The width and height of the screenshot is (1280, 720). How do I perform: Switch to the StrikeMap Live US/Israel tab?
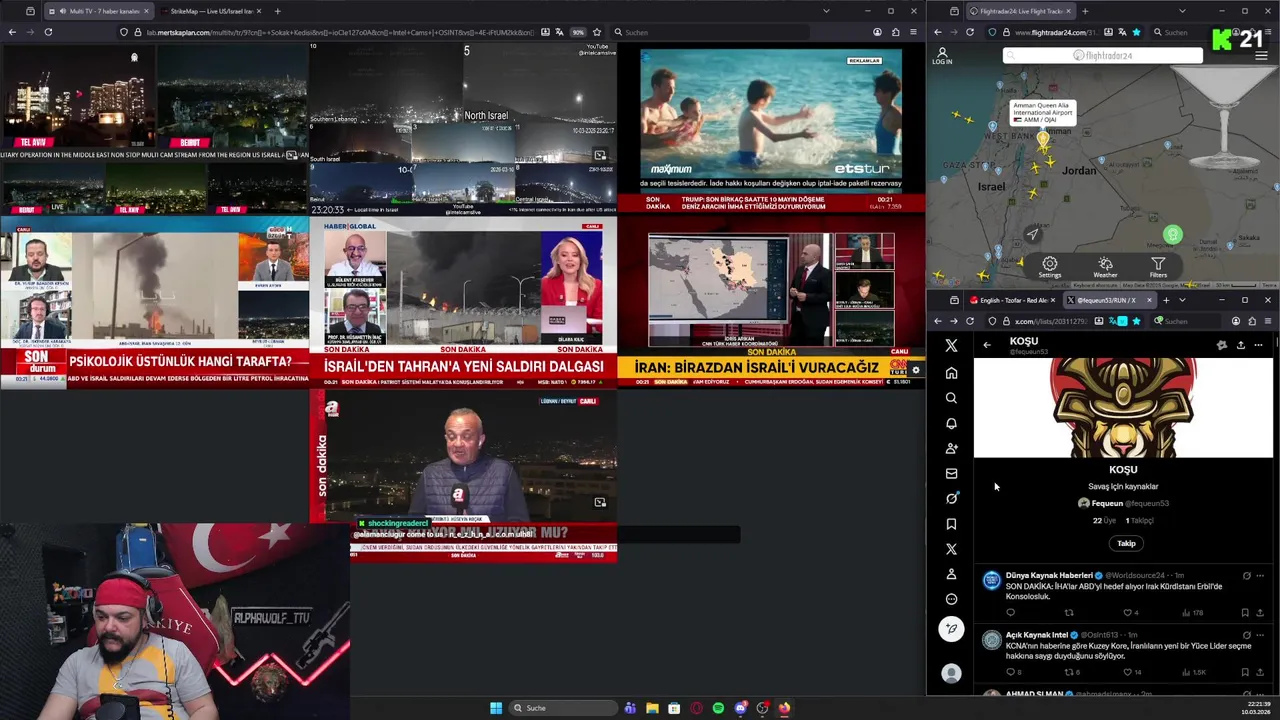tap(210, 11)
